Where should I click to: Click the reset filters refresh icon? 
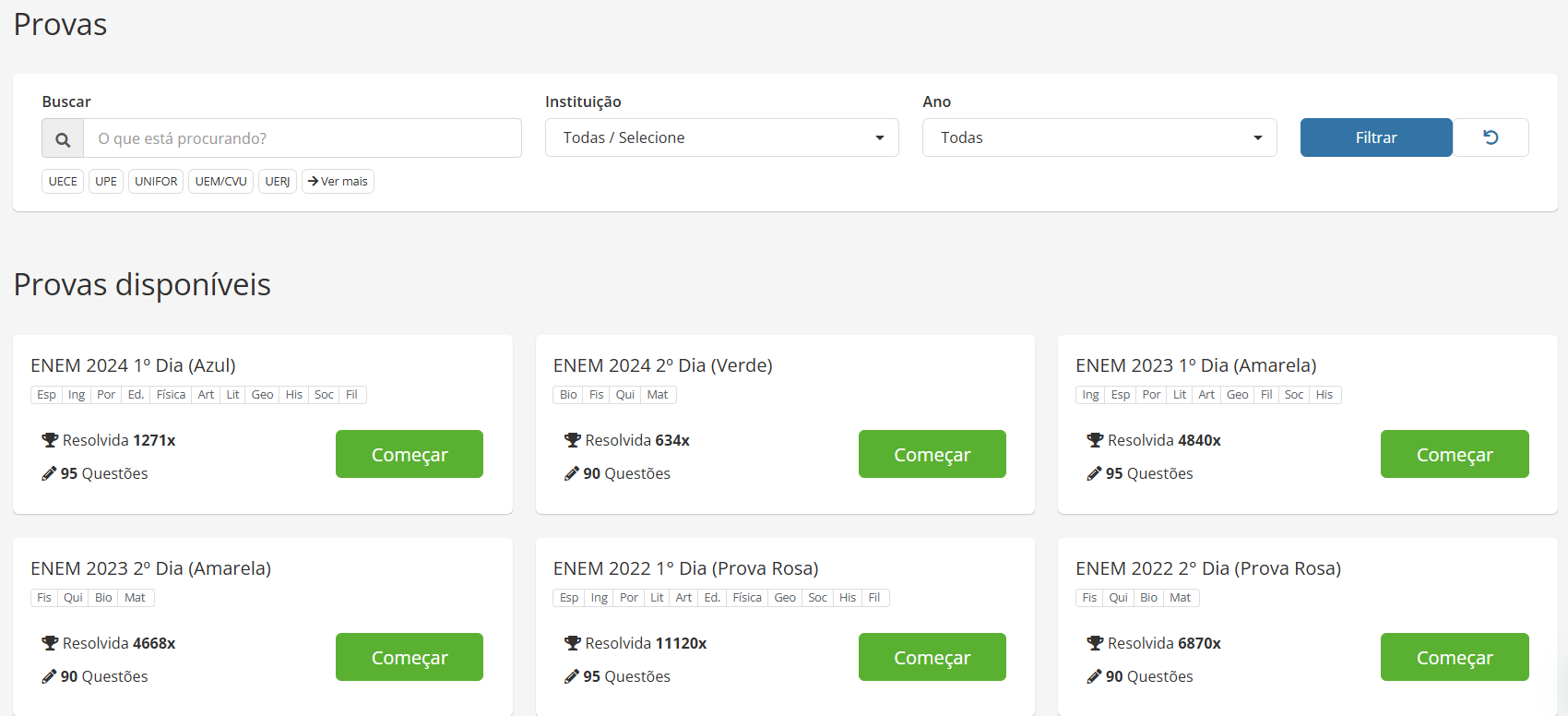1491,137
